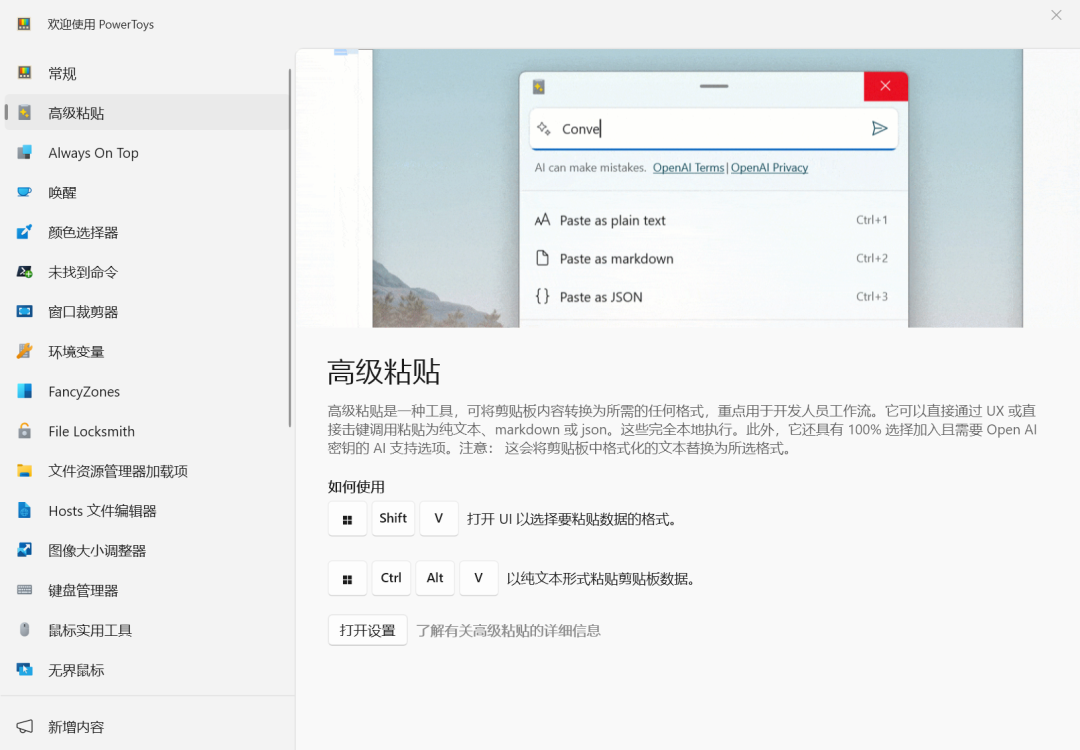Image resolution: width=1080 pixels, height=750 pixels.
Task: Click the Shift key badge
Action: coord(393,519)
